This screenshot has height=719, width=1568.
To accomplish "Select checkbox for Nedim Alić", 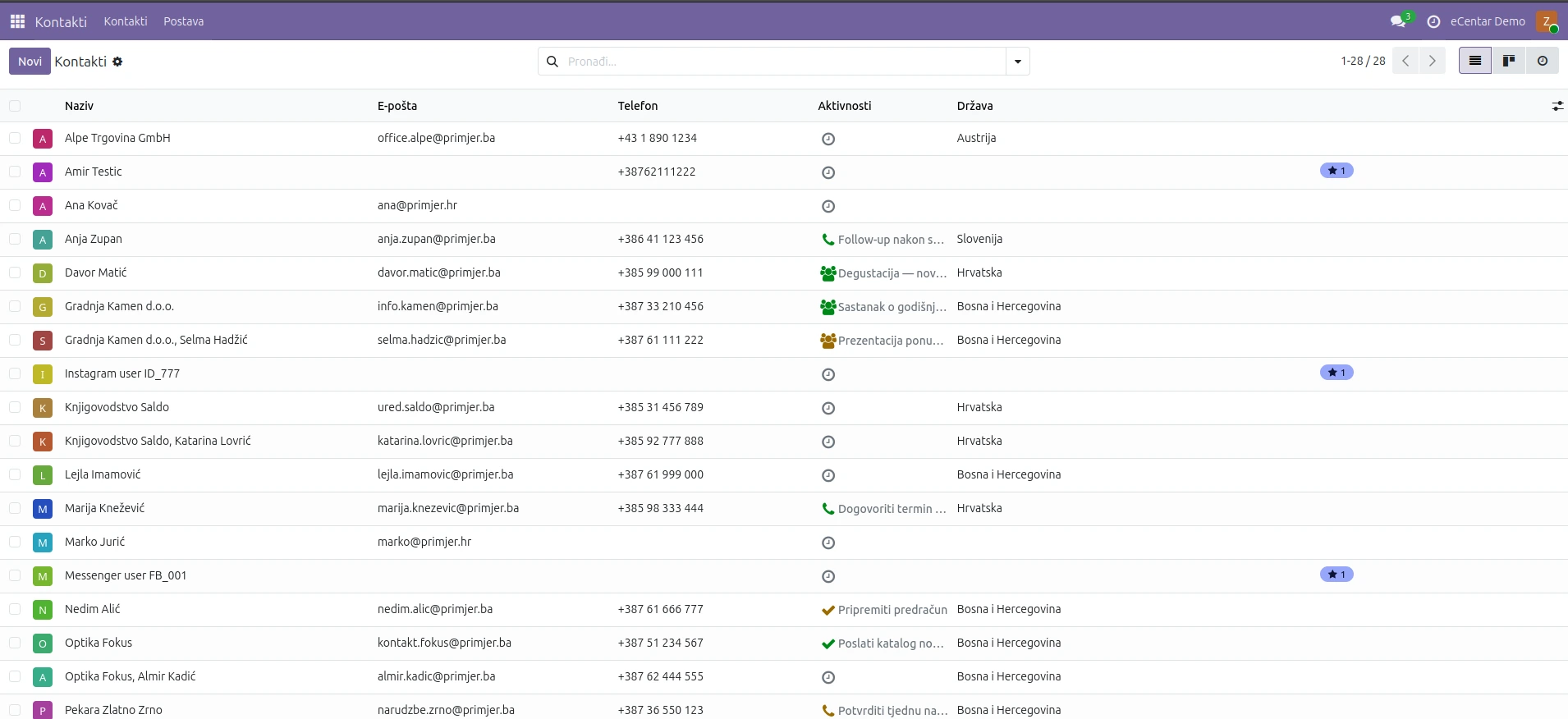I will click(15, 609).
